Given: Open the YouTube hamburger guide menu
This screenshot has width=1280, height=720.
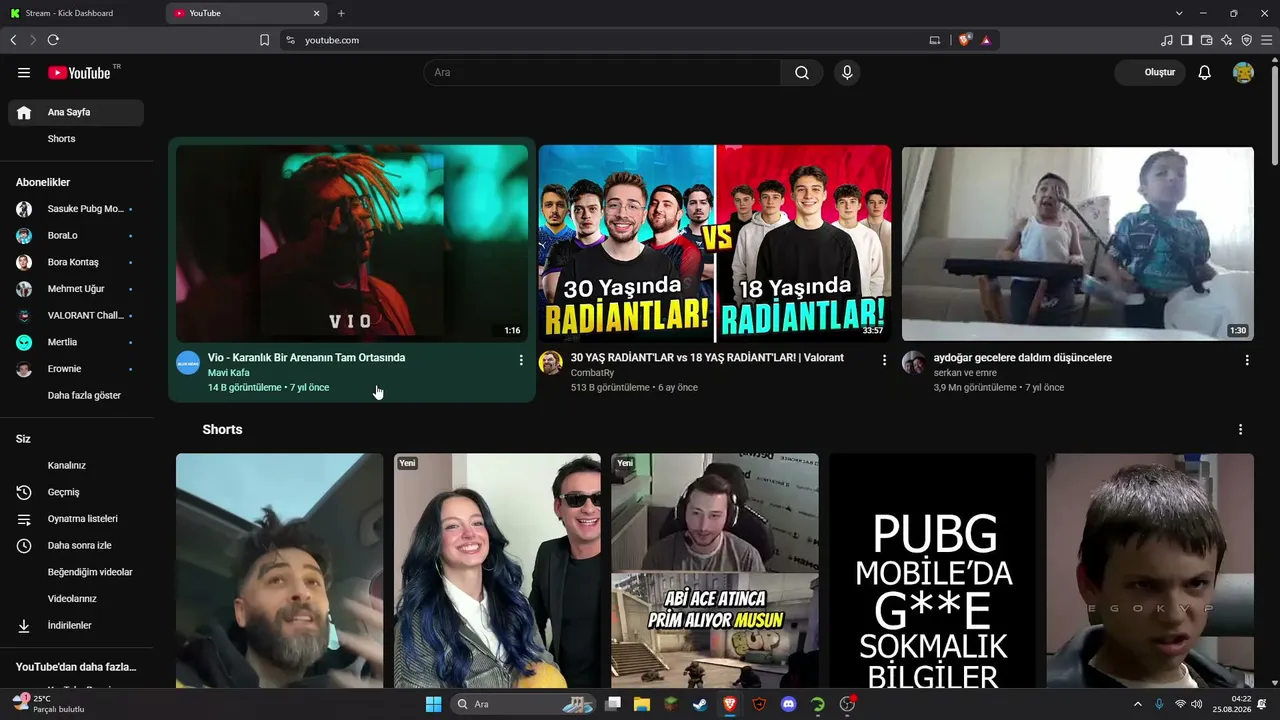Looking at the screenshot, I should pyautogui.click(x=24, y=73).
